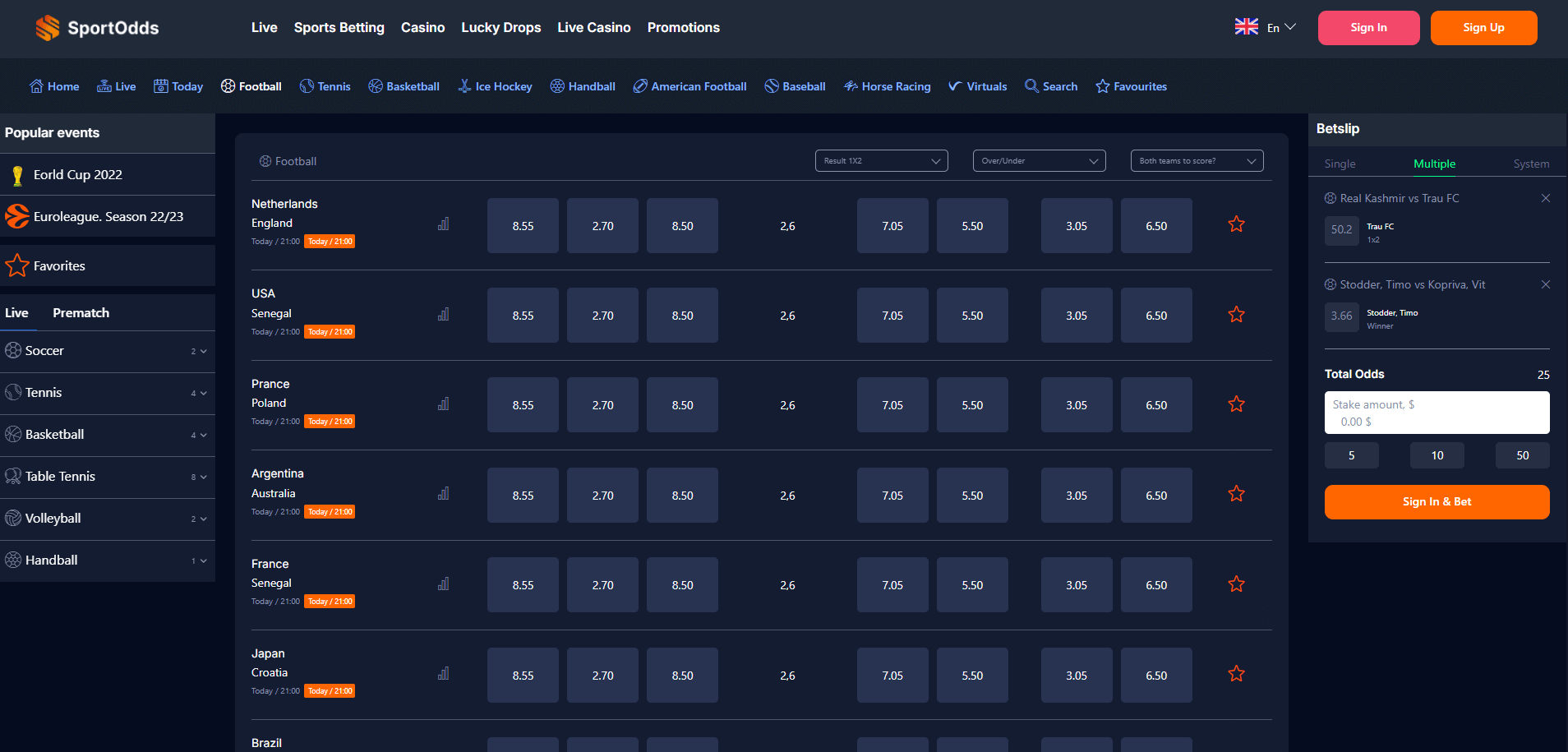Open statistics icon for Netherlands vs England
1568x752 pixels.
(x=443, y=224)
